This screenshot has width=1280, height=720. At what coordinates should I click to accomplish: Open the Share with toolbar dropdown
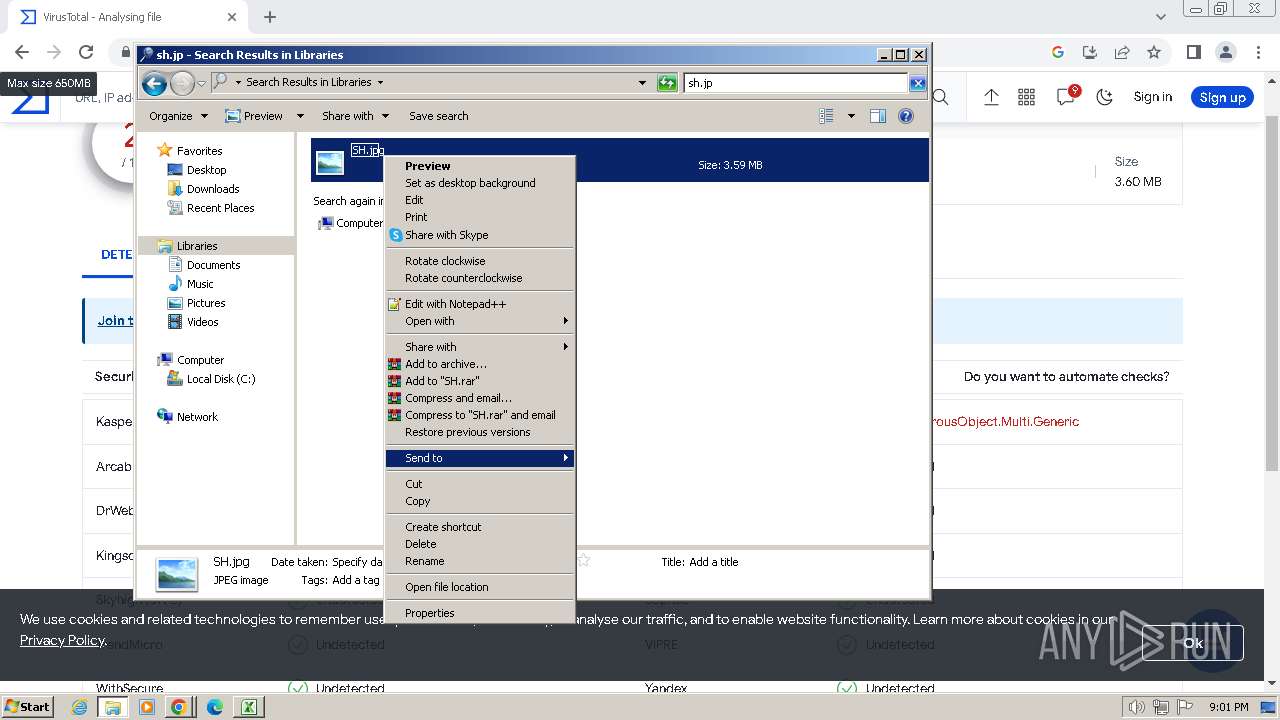point(355,116)
